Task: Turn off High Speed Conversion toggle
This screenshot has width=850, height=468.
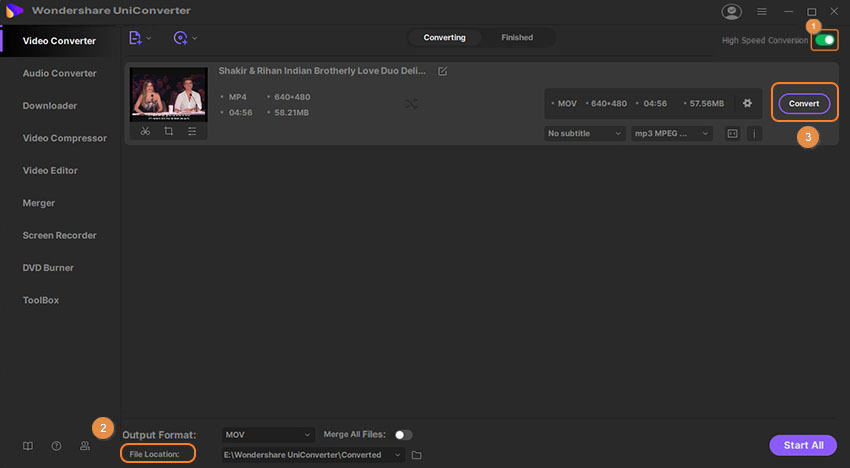Action: 825,40
